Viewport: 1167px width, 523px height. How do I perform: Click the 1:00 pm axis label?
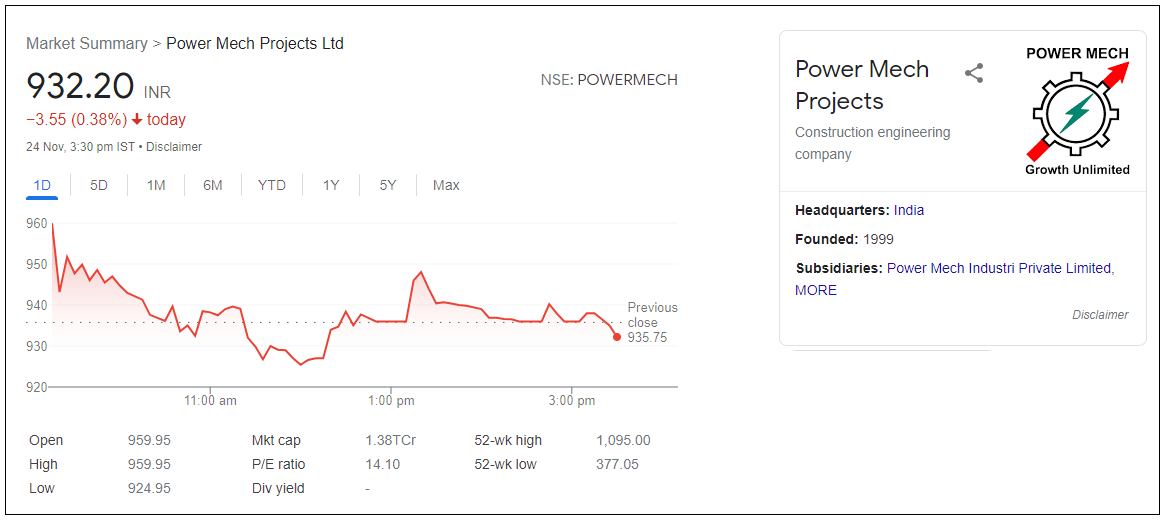coord(391,401)
